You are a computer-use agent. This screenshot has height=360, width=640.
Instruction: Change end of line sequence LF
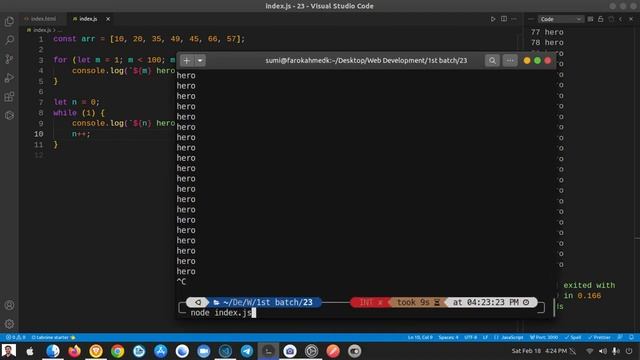tap(485, 338)
